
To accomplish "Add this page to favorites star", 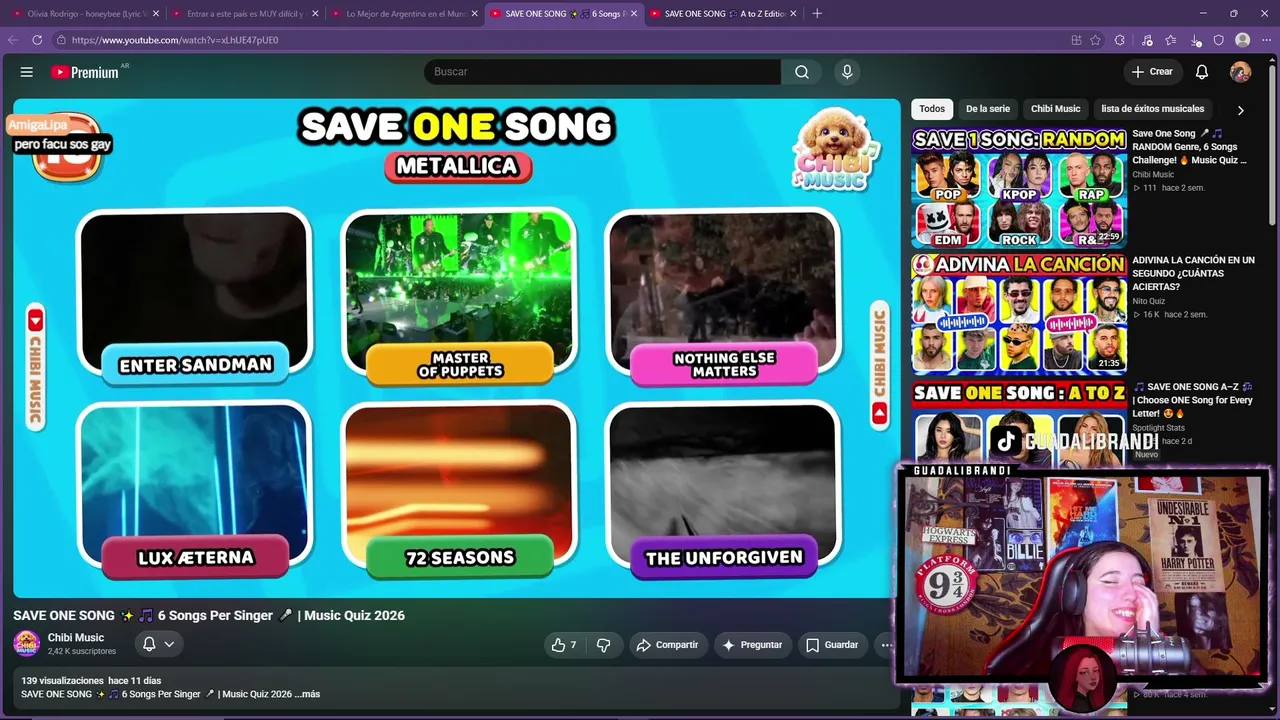I will tap(1095, 40).
